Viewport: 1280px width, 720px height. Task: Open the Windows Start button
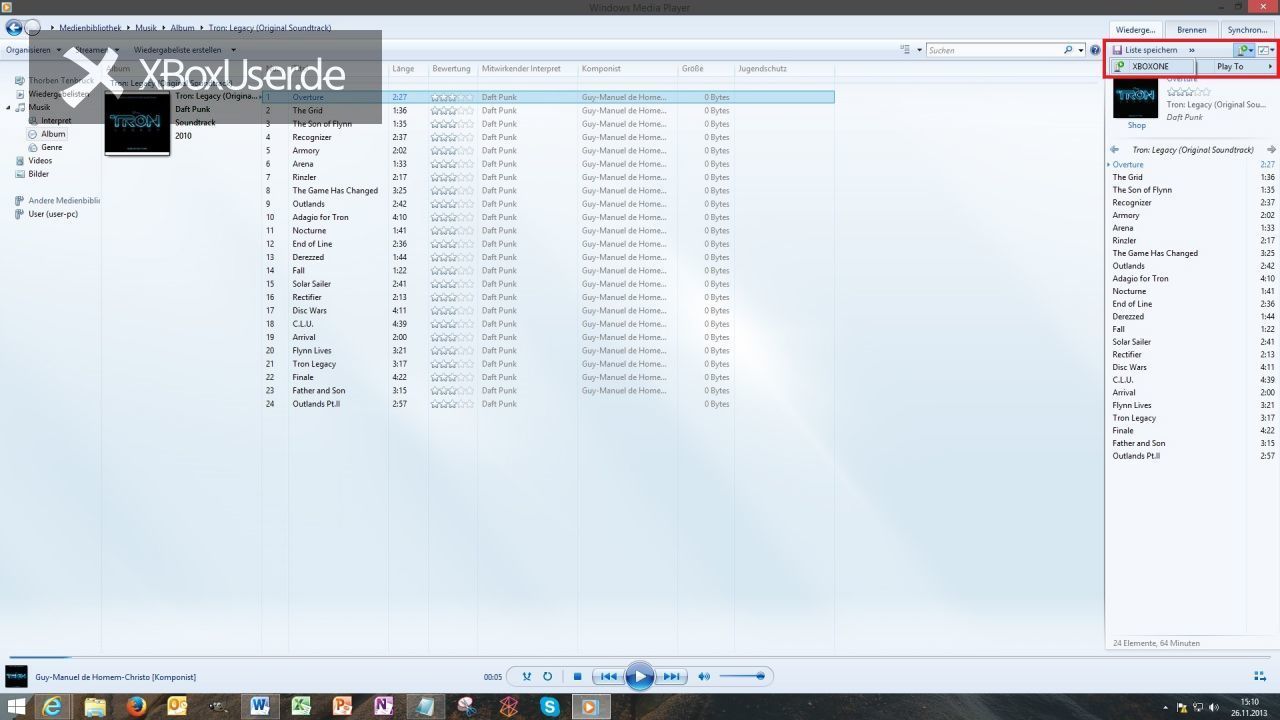[x=15, y=707]
